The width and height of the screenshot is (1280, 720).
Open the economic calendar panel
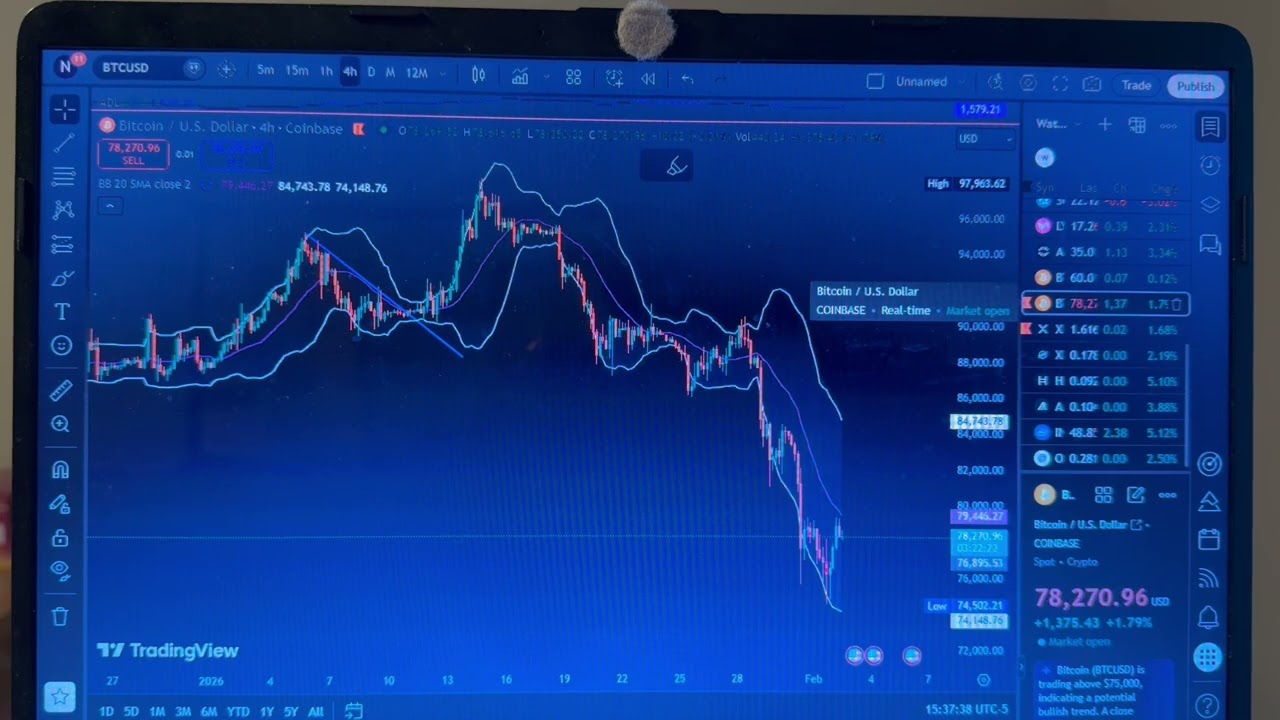[x=1209, y=540]
